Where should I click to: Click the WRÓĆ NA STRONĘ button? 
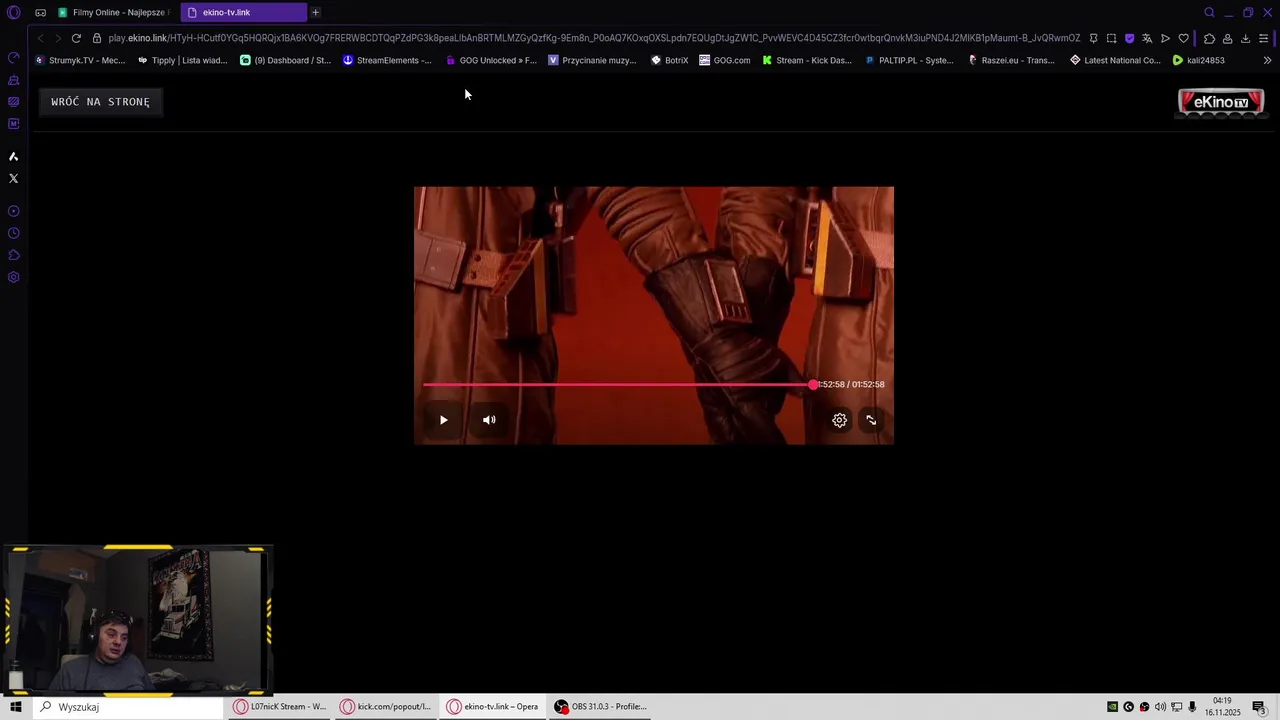pos(100,102)
